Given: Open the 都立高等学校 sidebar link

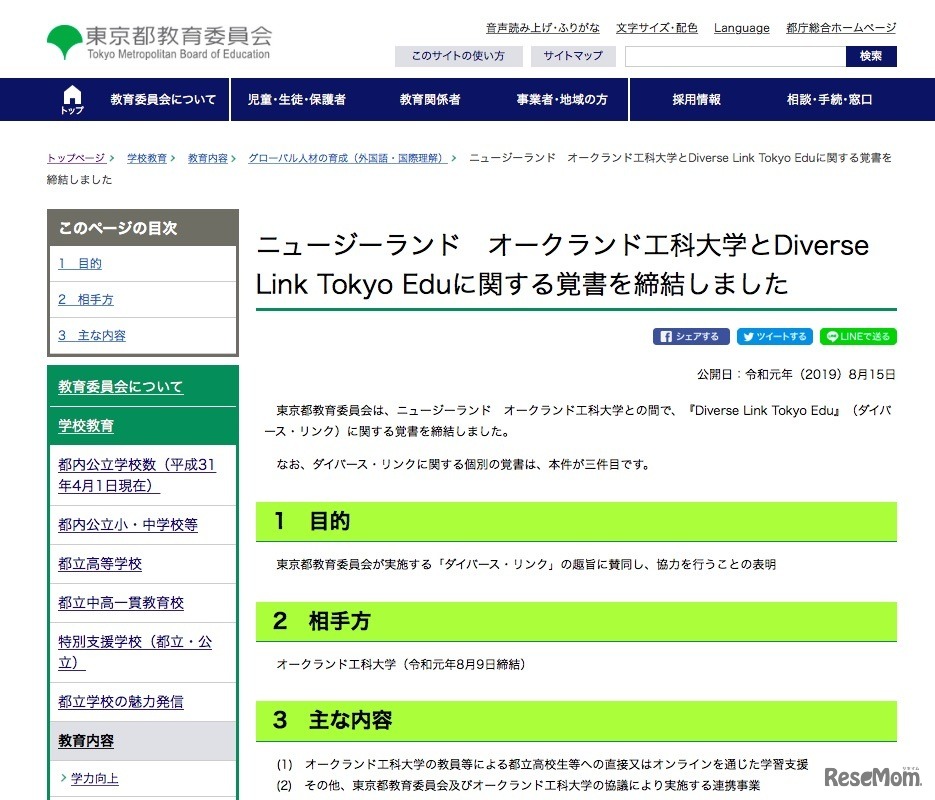Looking at the screenshot, I should click(99, 564).
